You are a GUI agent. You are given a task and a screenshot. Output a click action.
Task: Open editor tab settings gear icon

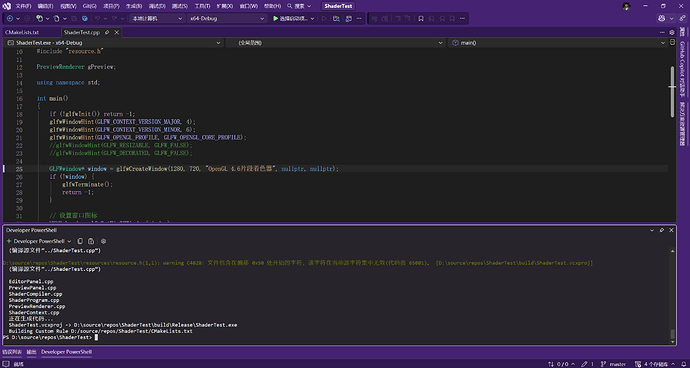pyautogui.click(x=672, y=33)
